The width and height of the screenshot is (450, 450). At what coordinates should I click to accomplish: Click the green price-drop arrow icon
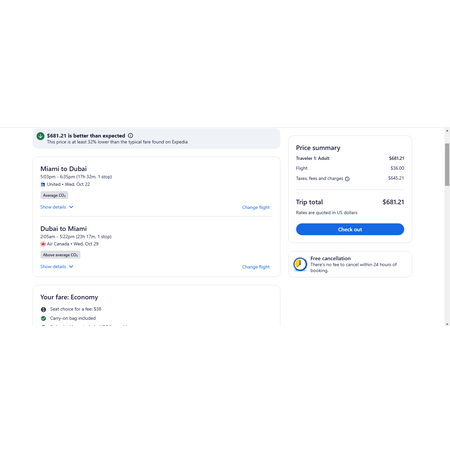40,136
